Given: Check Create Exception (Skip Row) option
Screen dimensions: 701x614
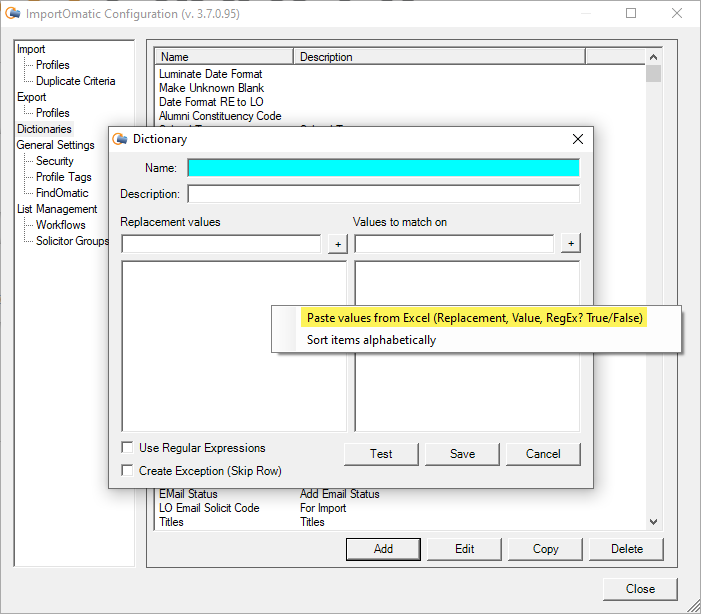Looking at the screenshot, I should click(x=127, y=470).
